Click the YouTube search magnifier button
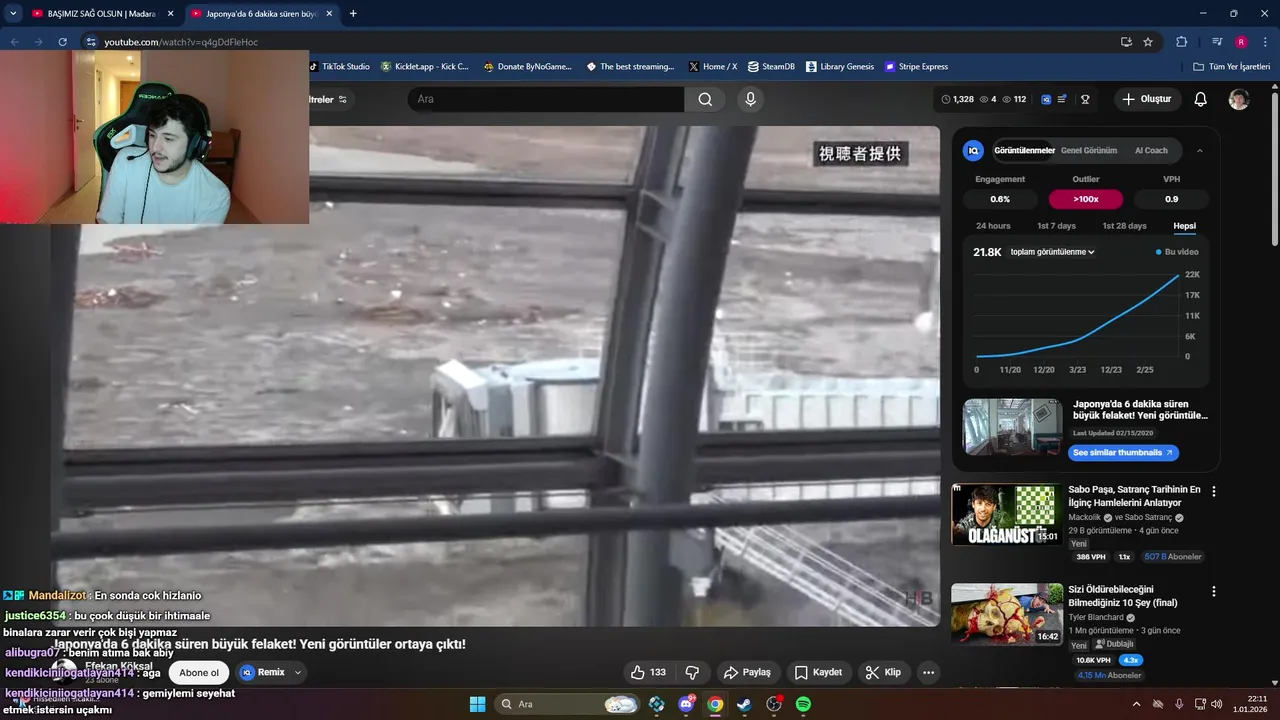 click(x=705, y=99)
